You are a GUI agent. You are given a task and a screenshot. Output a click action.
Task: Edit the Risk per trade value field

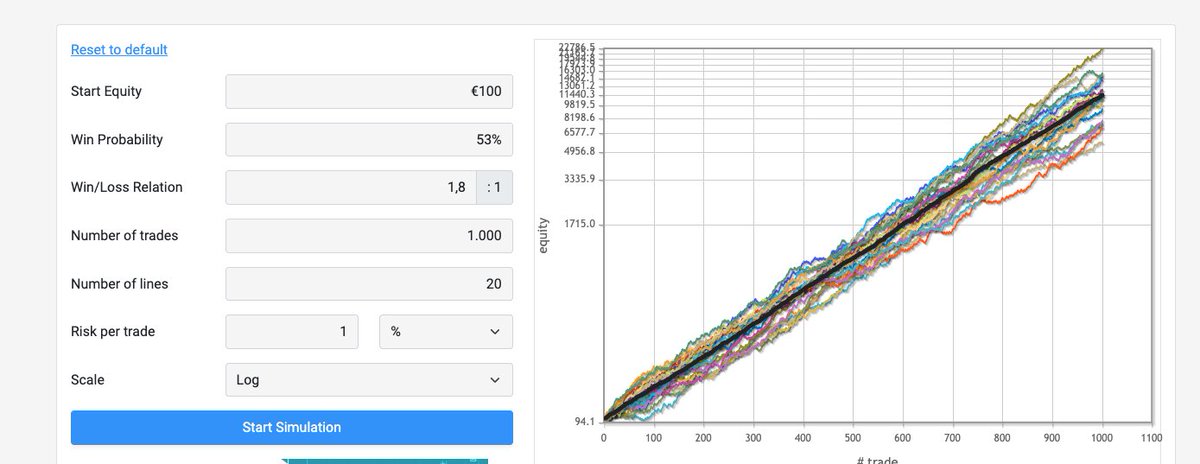292,331
